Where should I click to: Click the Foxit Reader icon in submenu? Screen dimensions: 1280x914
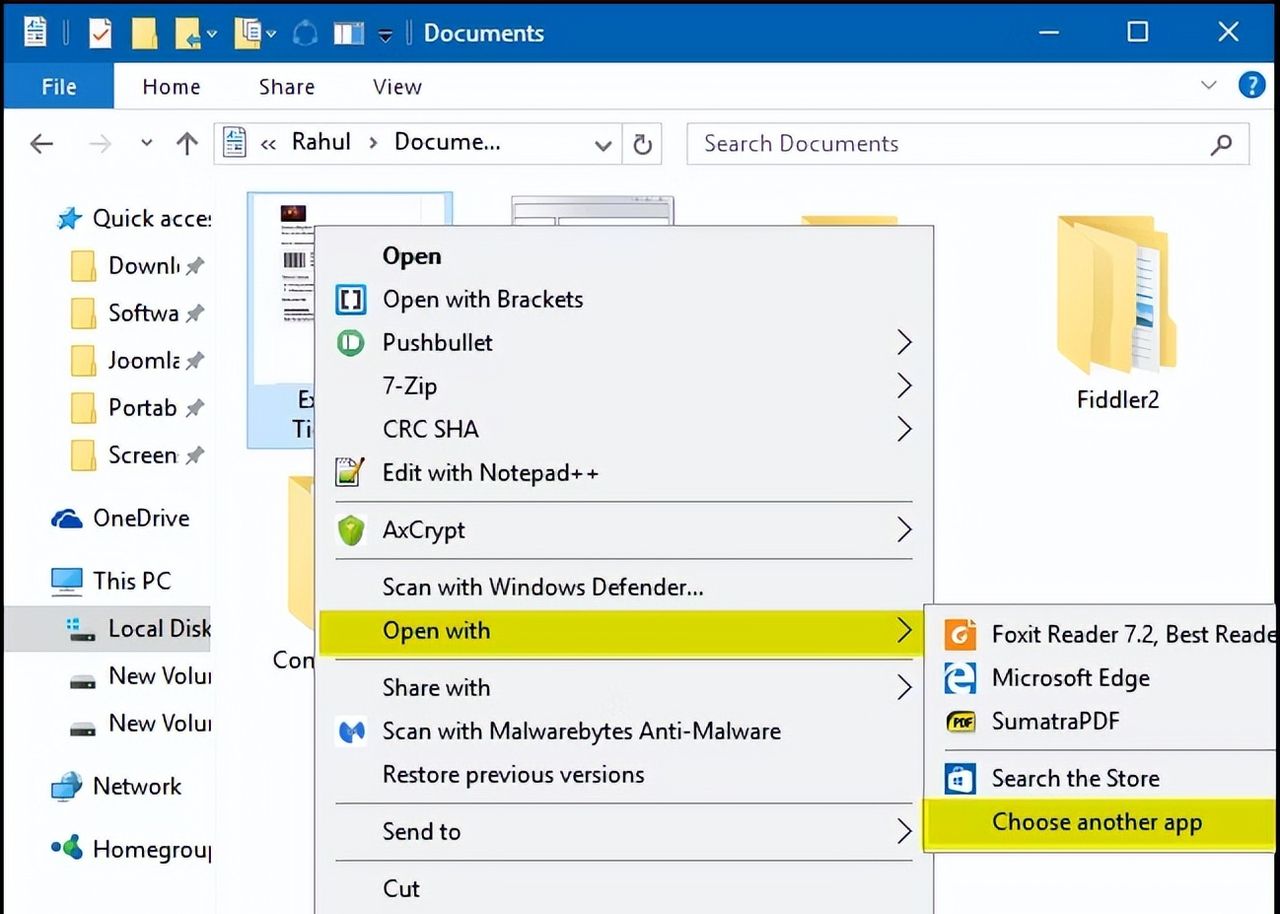point(960,634)
